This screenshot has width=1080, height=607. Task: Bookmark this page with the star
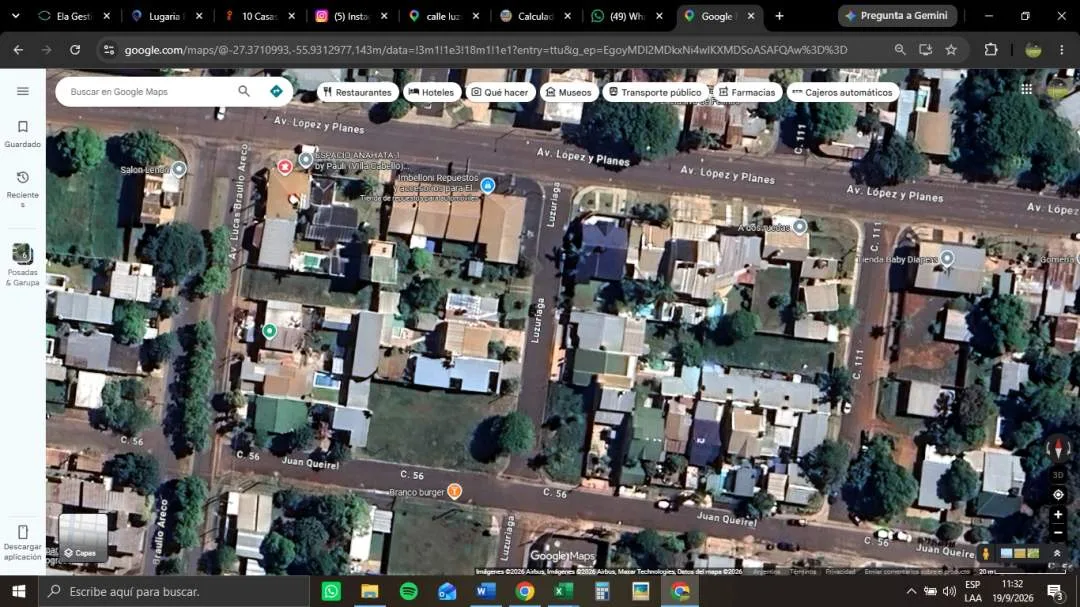click(x=951, y=50)
